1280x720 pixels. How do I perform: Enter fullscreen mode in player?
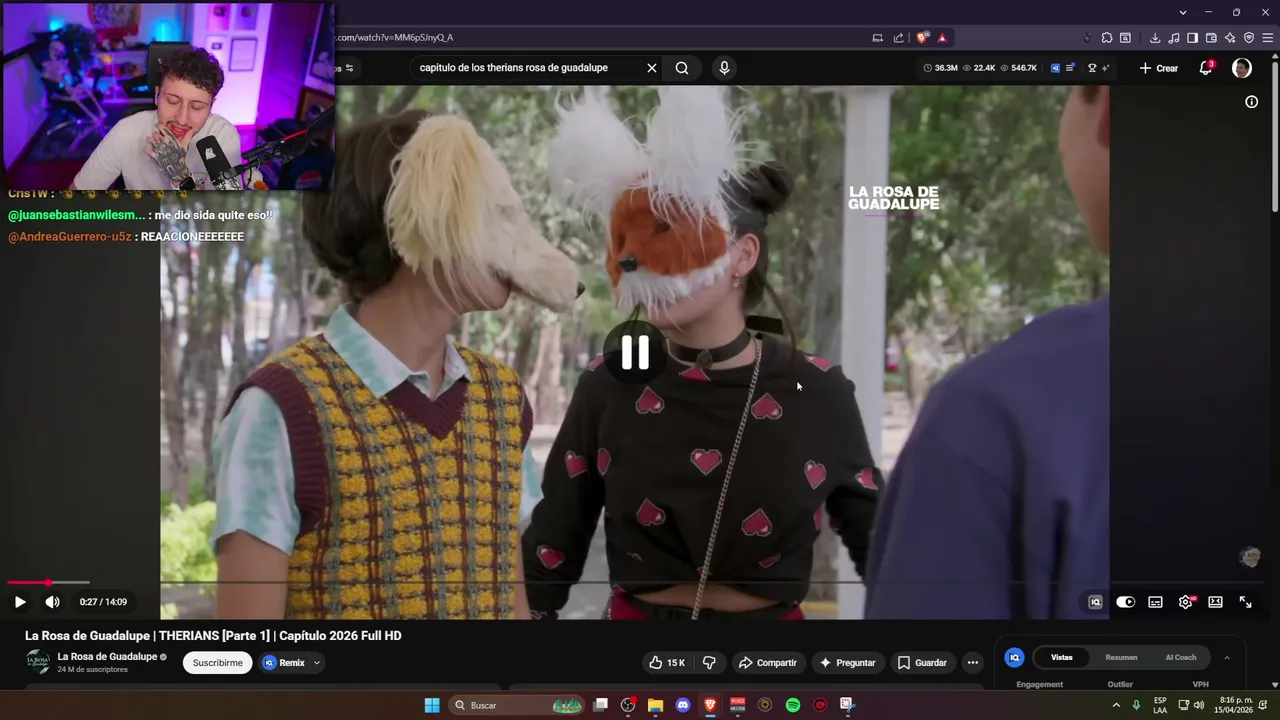(1245, 602)
